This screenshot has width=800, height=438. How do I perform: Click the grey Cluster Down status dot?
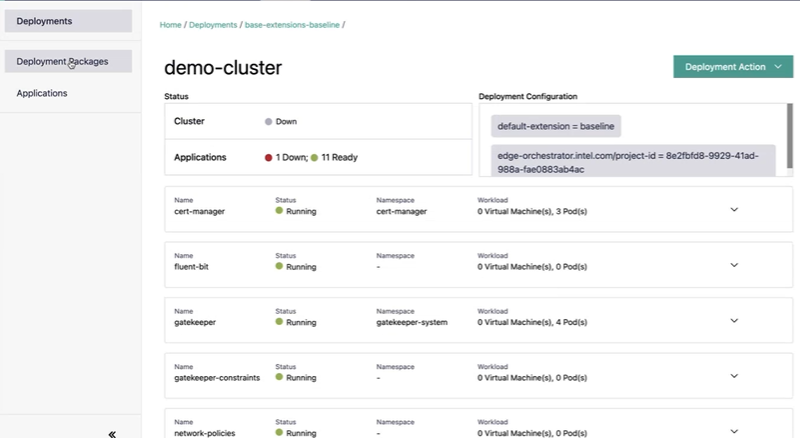269,121
